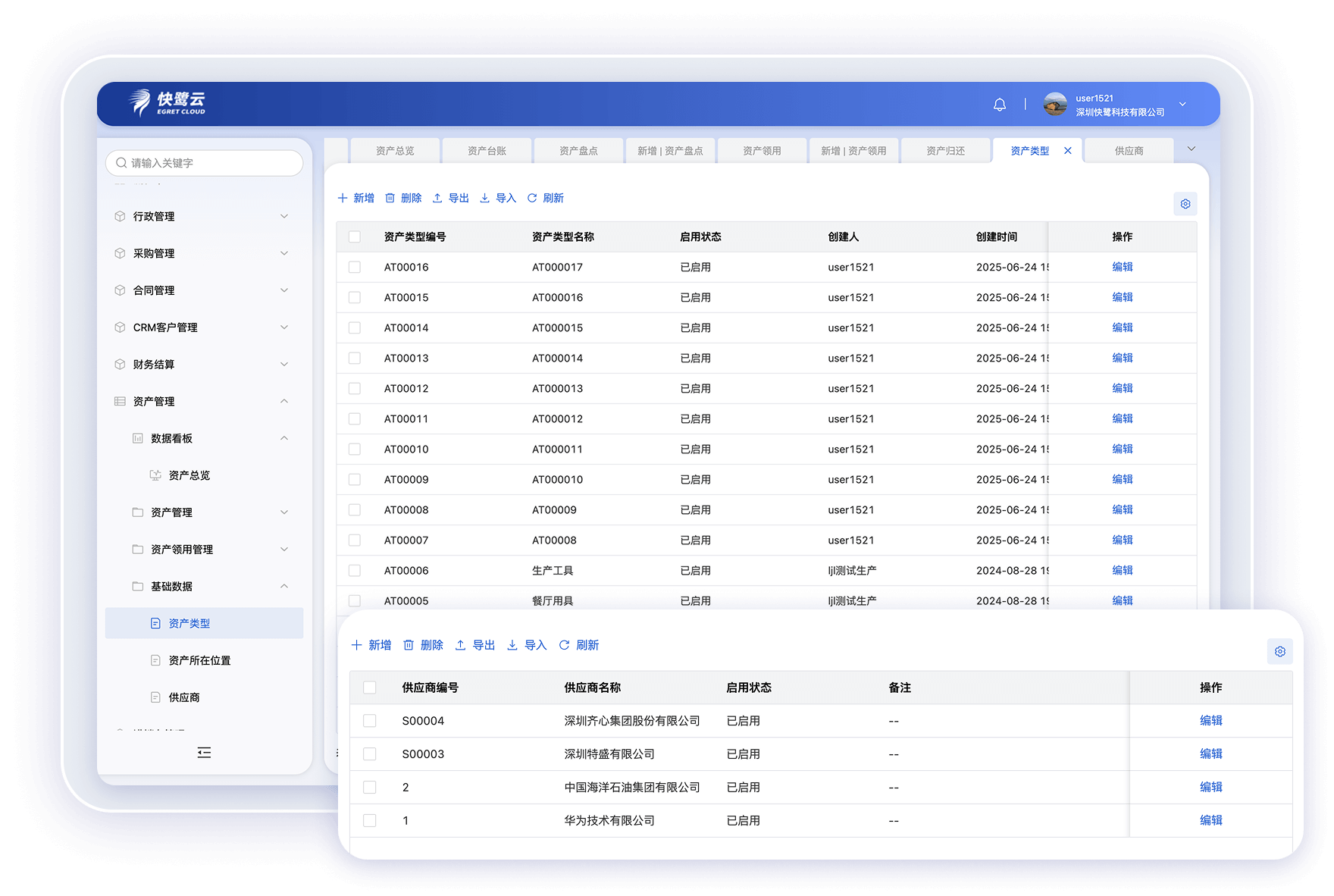This screenshot has height=896, width=1334.
Task: Show more tabs with the chevron
Action: click(x=1191, y=149)
